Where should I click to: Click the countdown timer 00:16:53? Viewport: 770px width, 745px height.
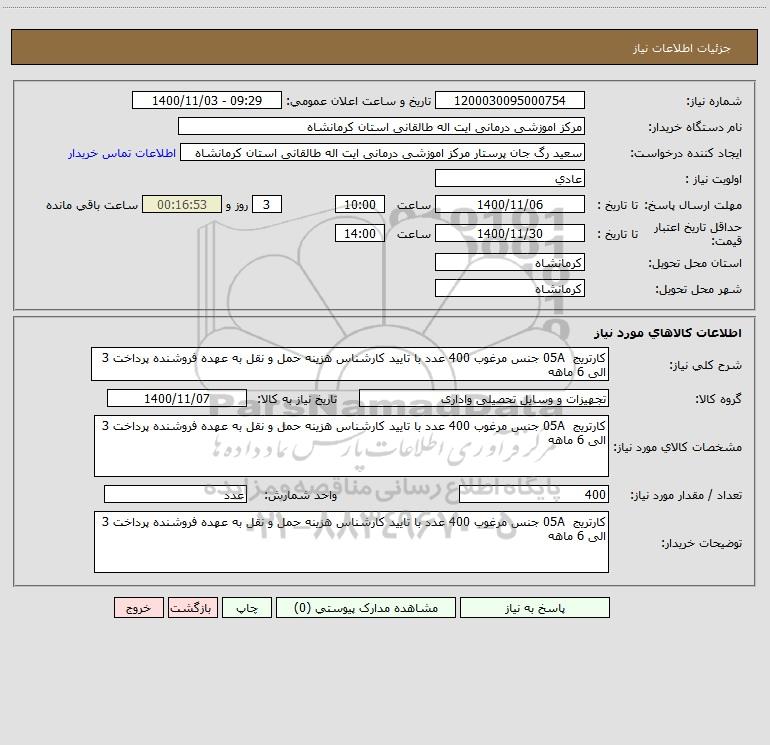coord(182,204)
